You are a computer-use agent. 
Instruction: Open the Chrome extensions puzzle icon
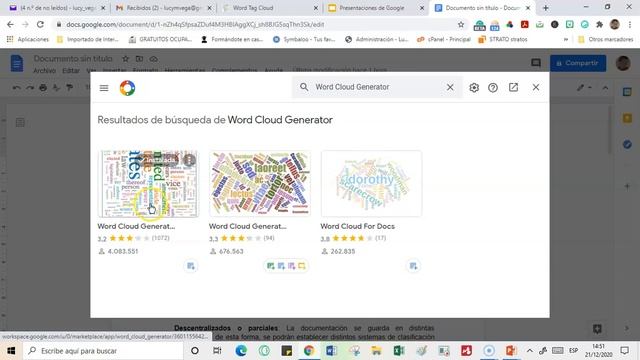point(600,24)
